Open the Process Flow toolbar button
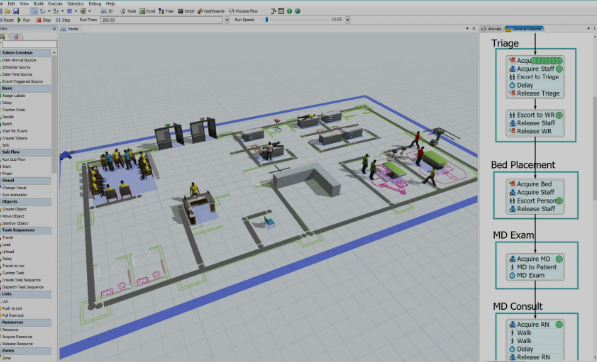The image size is (597, 362). (x=244, y=11)
